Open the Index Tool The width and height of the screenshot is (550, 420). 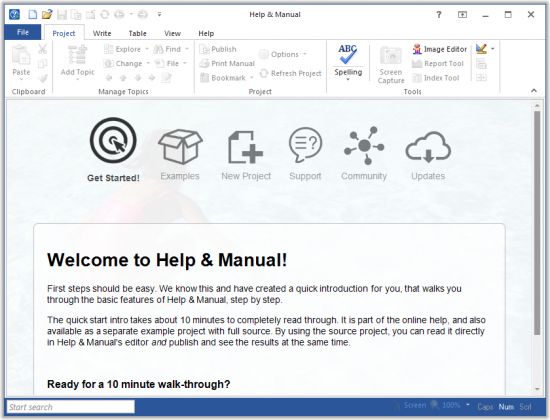point(436,78)
